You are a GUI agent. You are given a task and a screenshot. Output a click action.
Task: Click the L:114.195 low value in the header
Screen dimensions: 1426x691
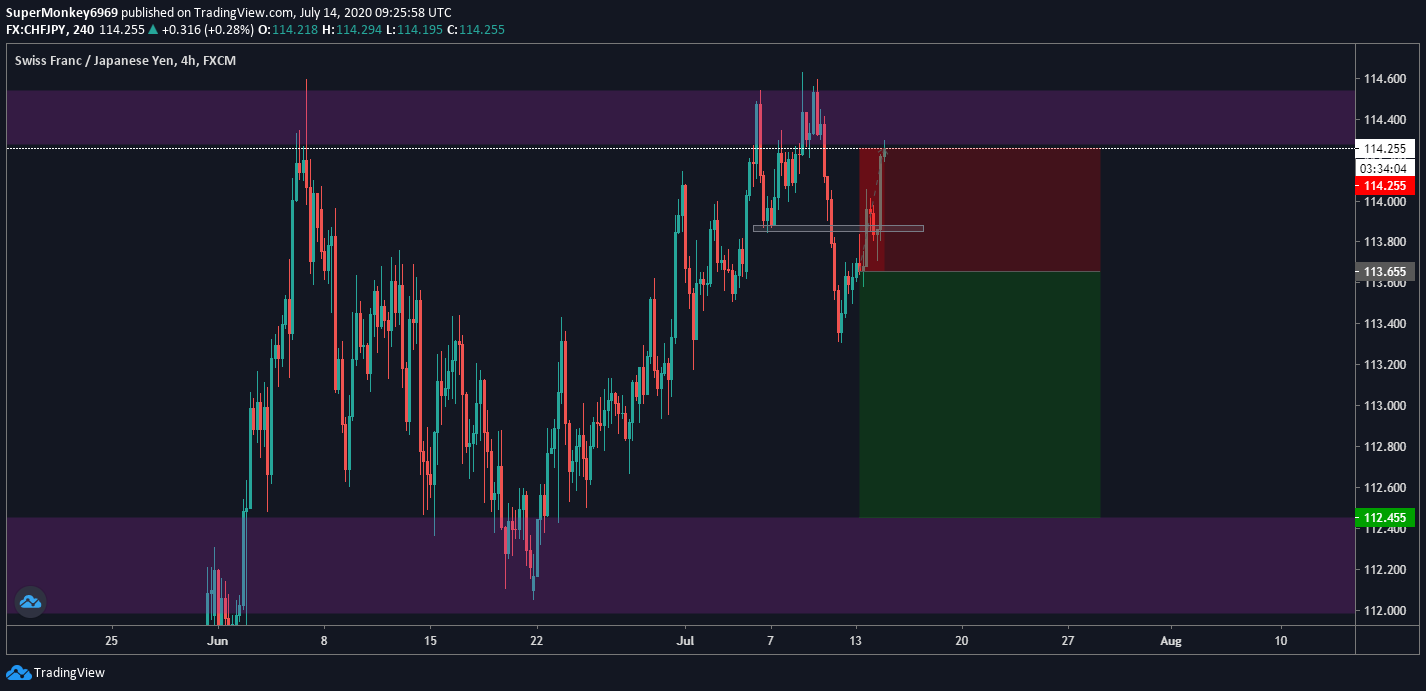coord(414,29)
